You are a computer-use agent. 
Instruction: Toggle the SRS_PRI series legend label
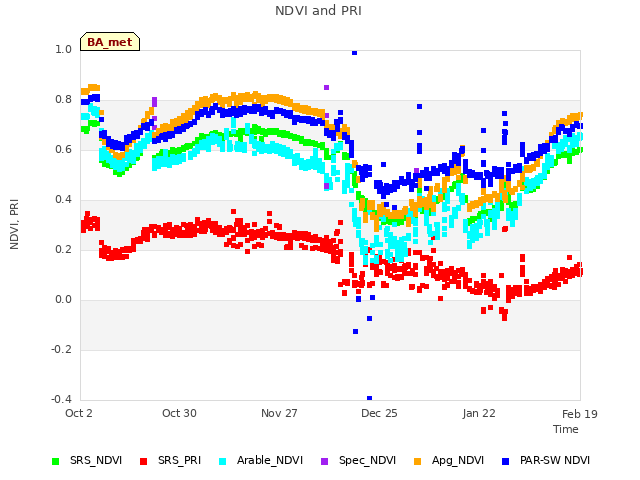(180, 460)
